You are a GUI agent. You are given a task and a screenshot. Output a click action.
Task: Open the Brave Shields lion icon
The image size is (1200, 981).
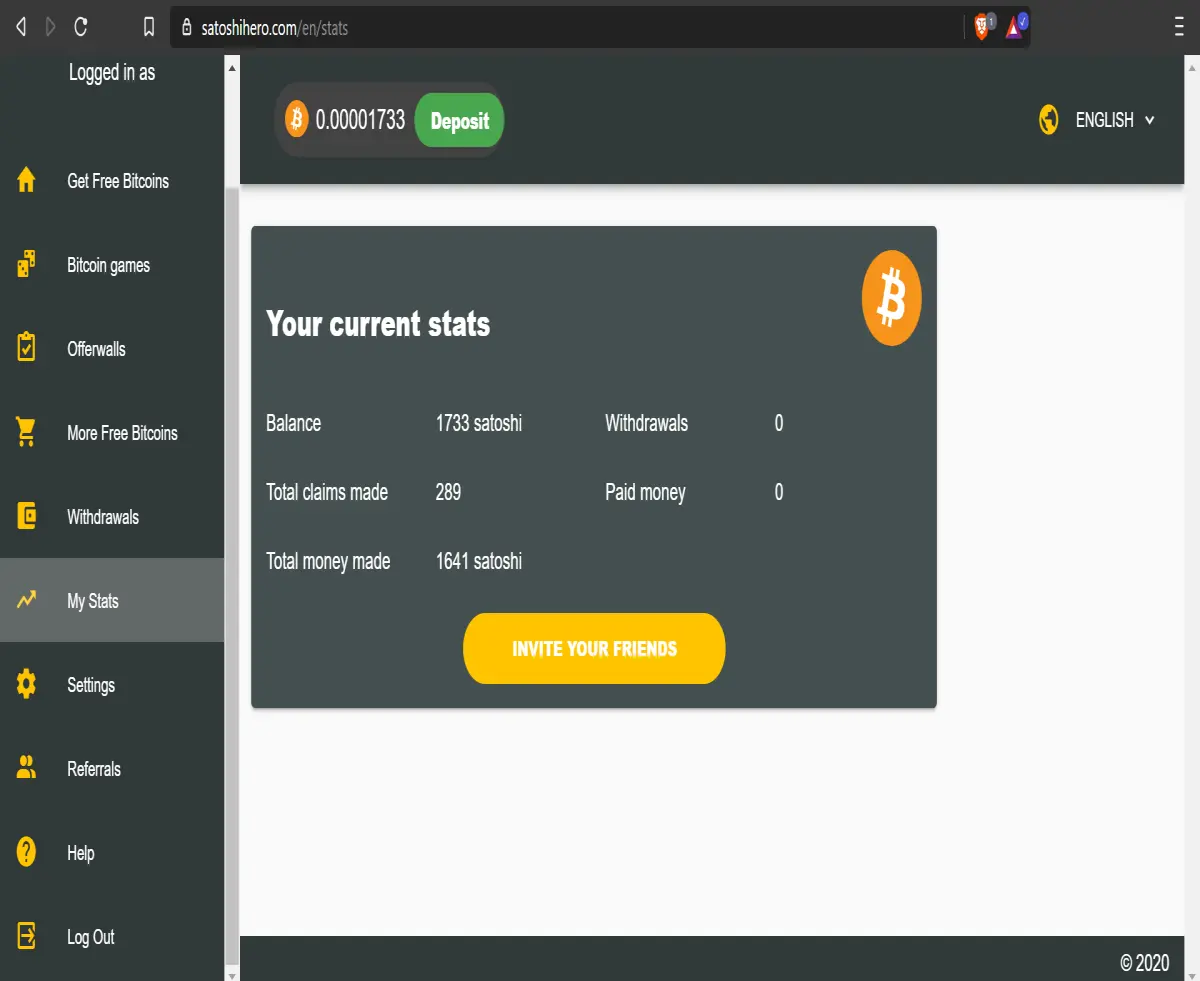tap(983, 27)
